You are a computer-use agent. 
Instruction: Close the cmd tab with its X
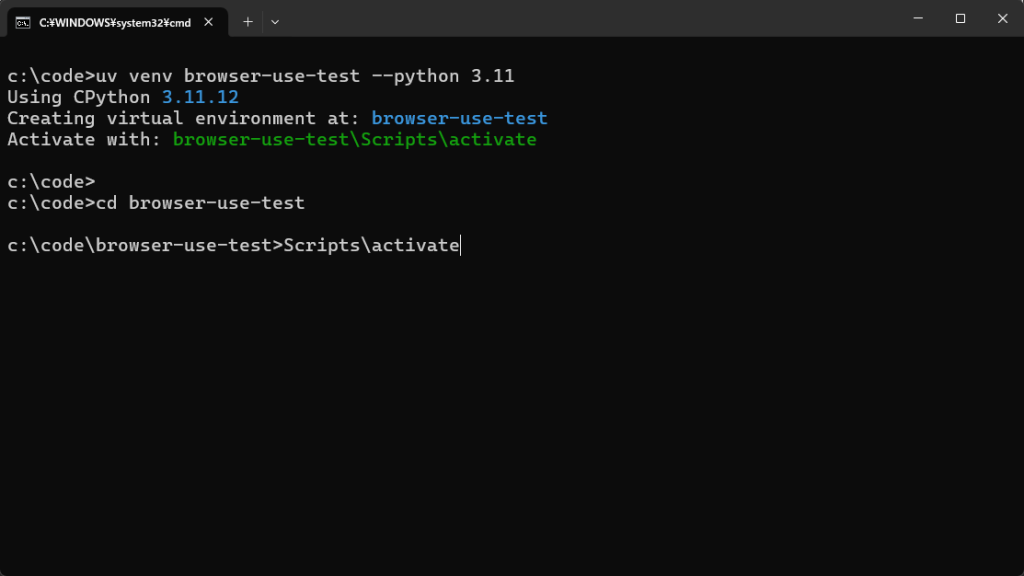[208, 22]
